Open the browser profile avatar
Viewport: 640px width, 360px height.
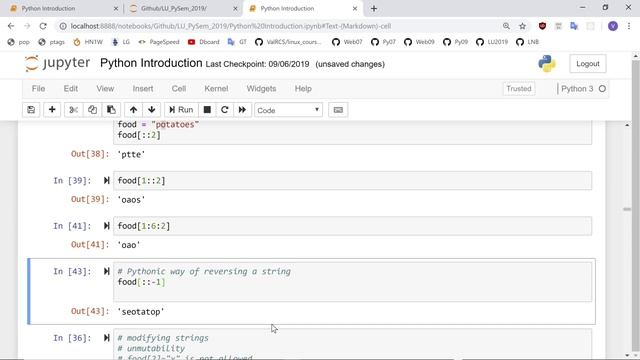coord(613,26)
